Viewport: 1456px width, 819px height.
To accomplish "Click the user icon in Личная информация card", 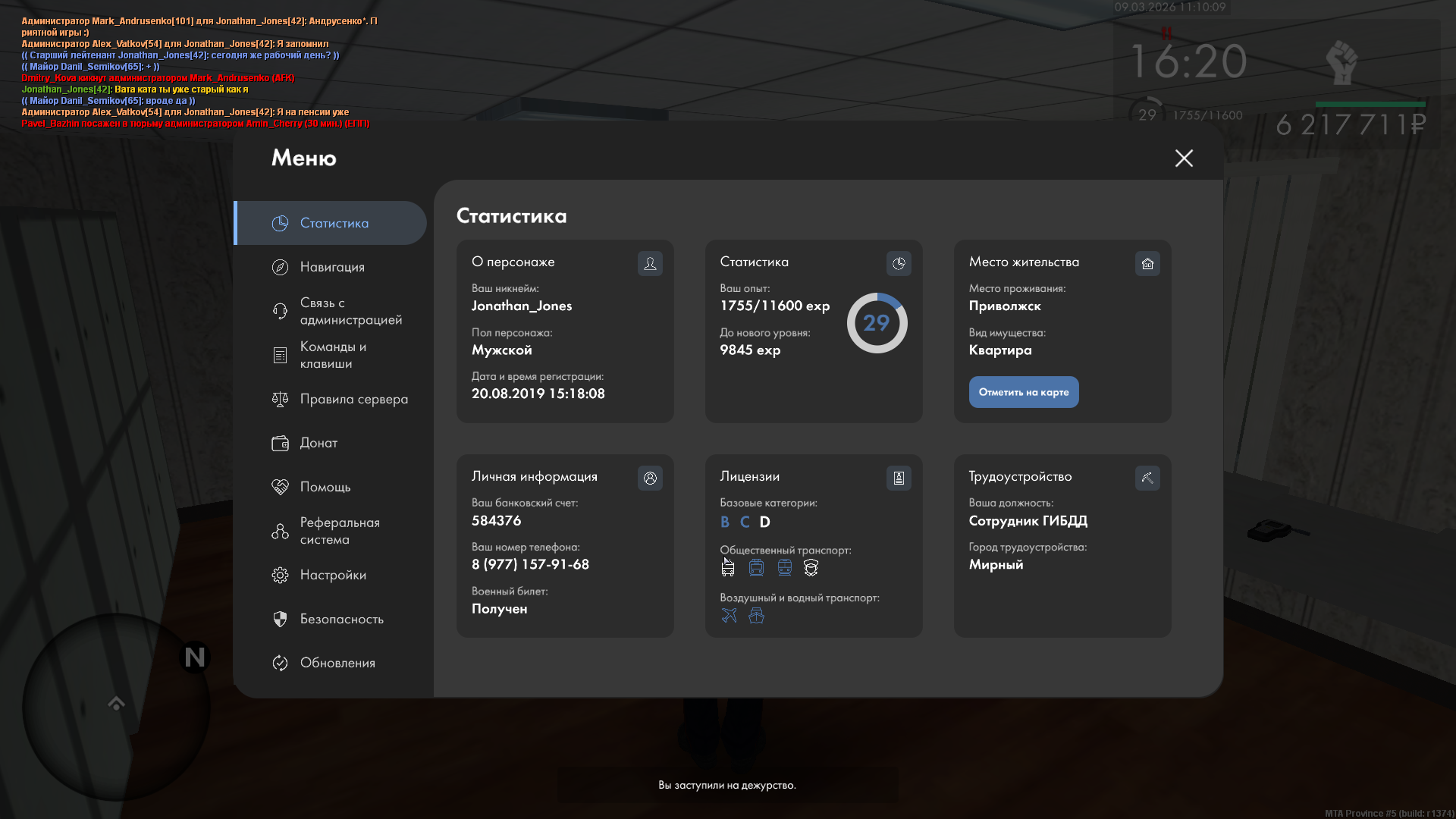I will point(650,478).
